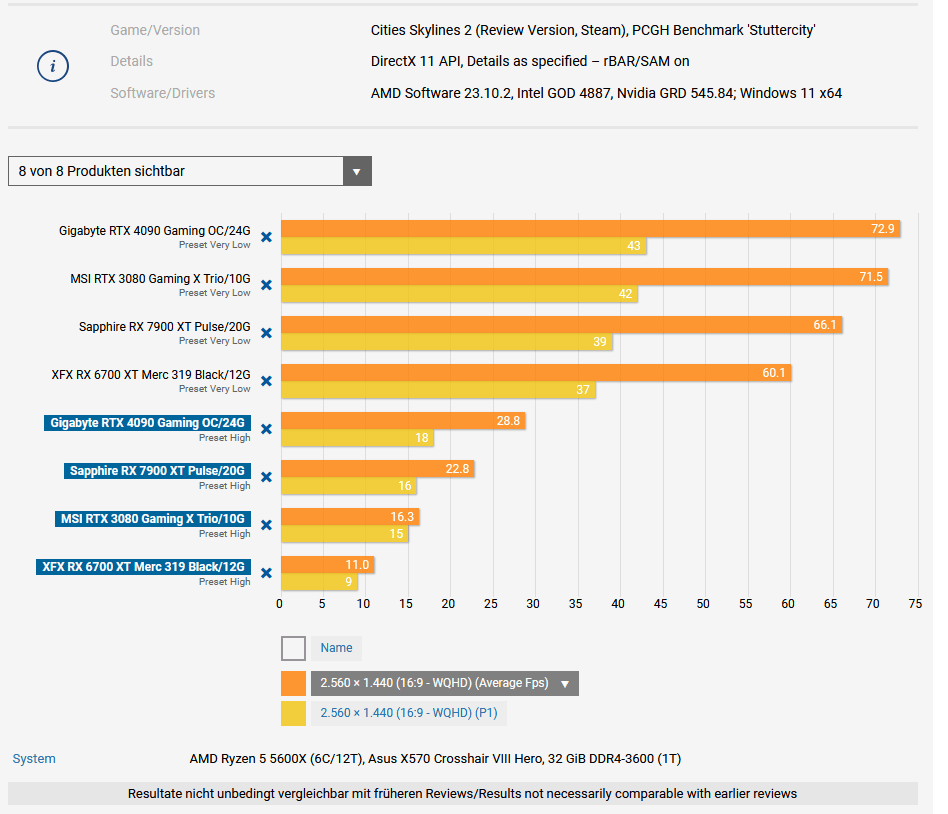The width and height of the screenshot is (948, 814).
Task: Click the dropdown arrow of products selector
Action: tap(357, 171)
